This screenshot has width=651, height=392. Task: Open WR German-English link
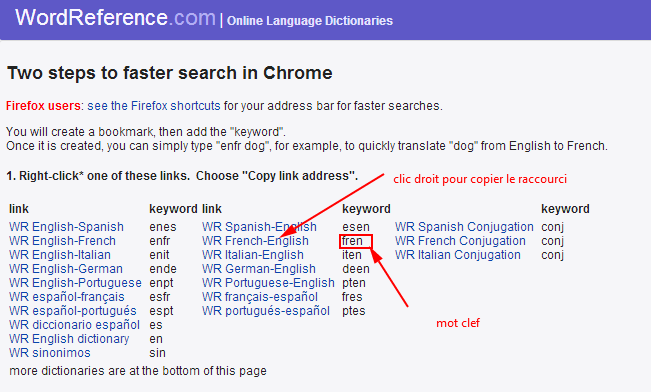click(x=259, y=269)
